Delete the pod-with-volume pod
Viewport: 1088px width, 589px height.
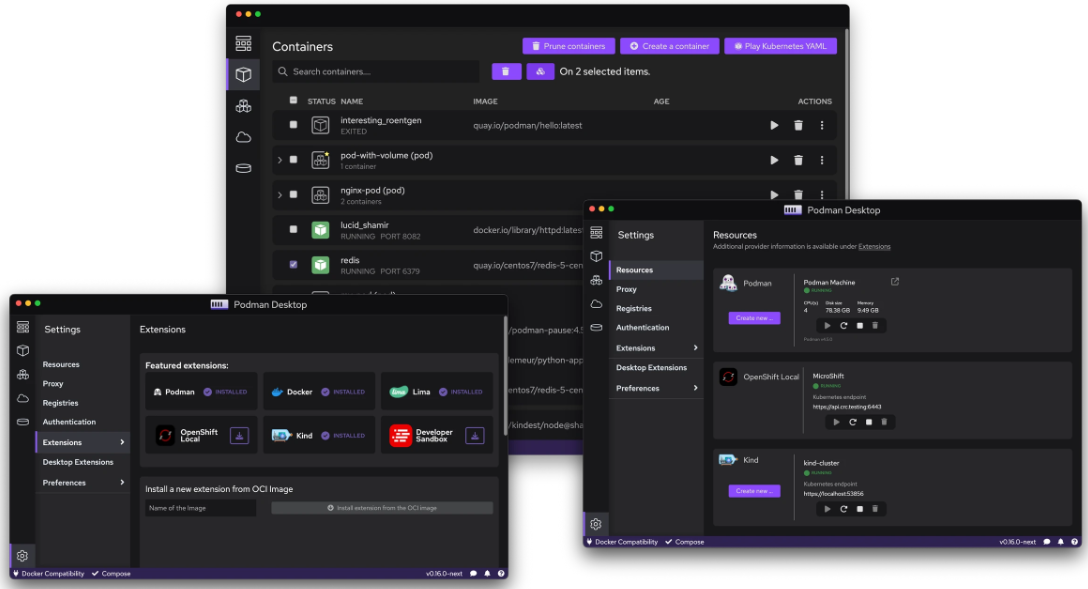tap(798, 160)
